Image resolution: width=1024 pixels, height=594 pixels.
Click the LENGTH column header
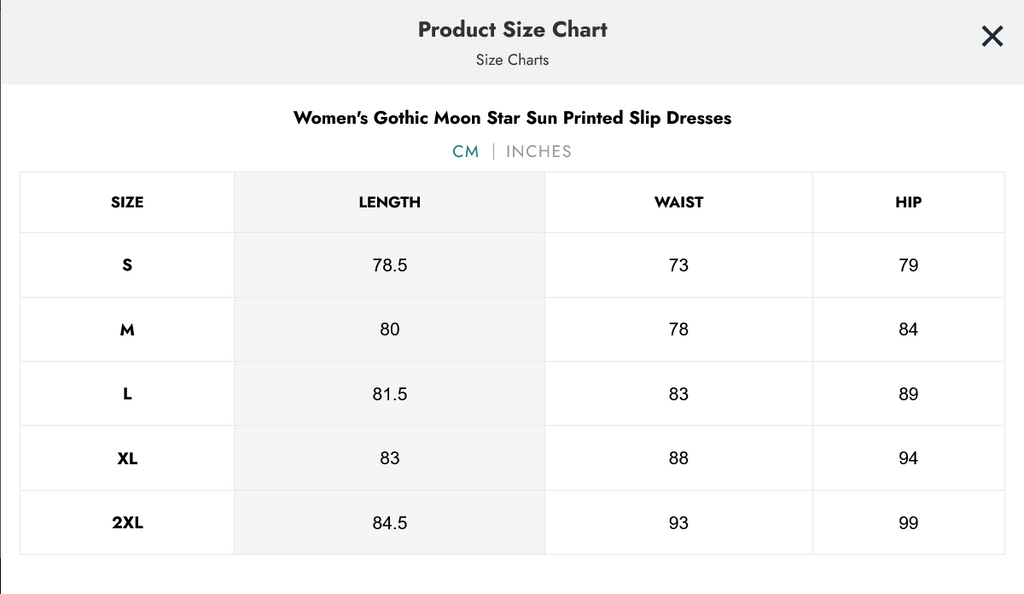[x=390, y=202]
